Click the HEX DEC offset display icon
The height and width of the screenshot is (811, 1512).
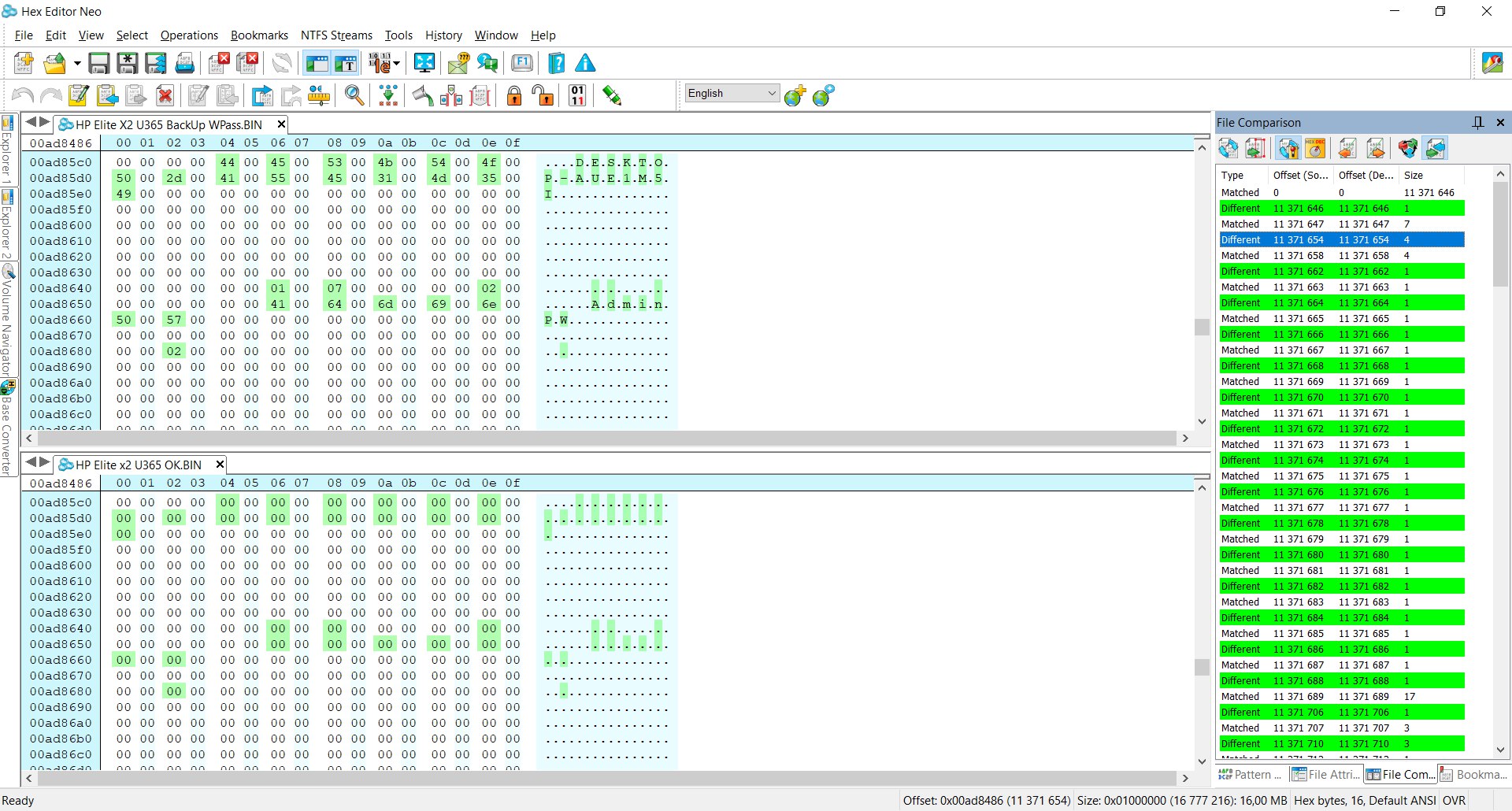pos(1315,148)
